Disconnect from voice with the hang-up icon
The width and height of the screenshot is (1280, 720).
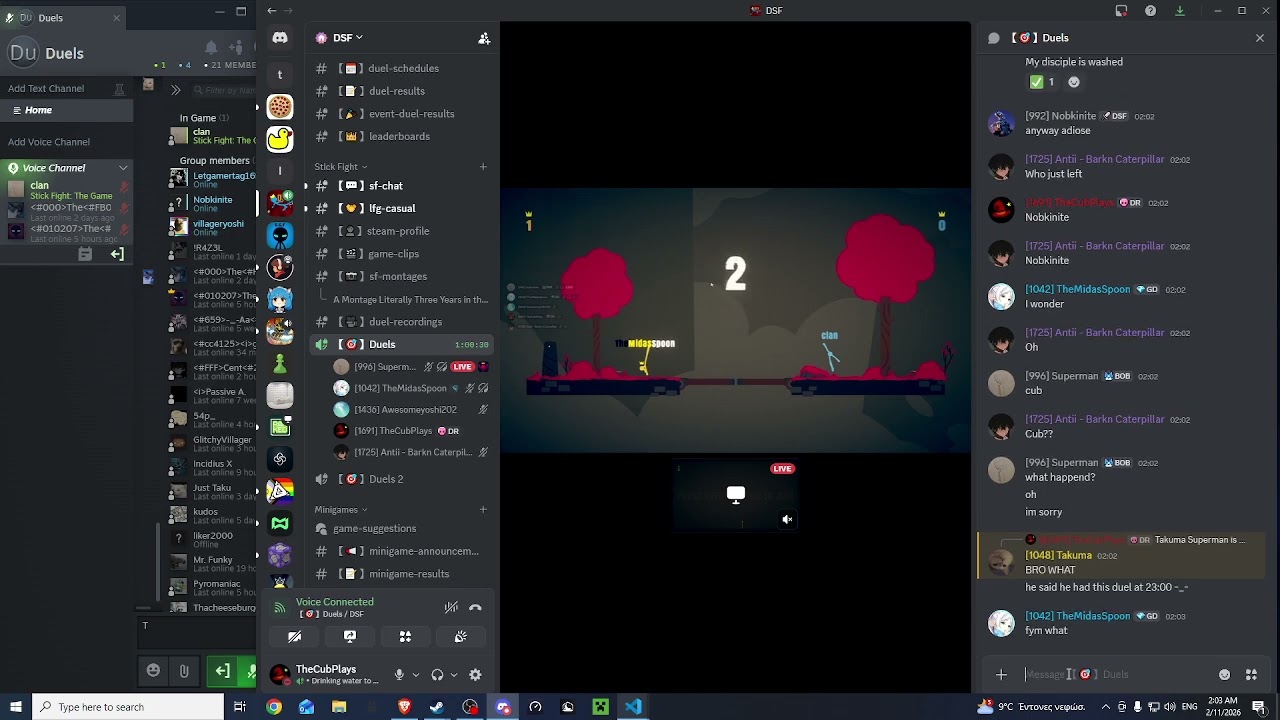coord(475,607)
